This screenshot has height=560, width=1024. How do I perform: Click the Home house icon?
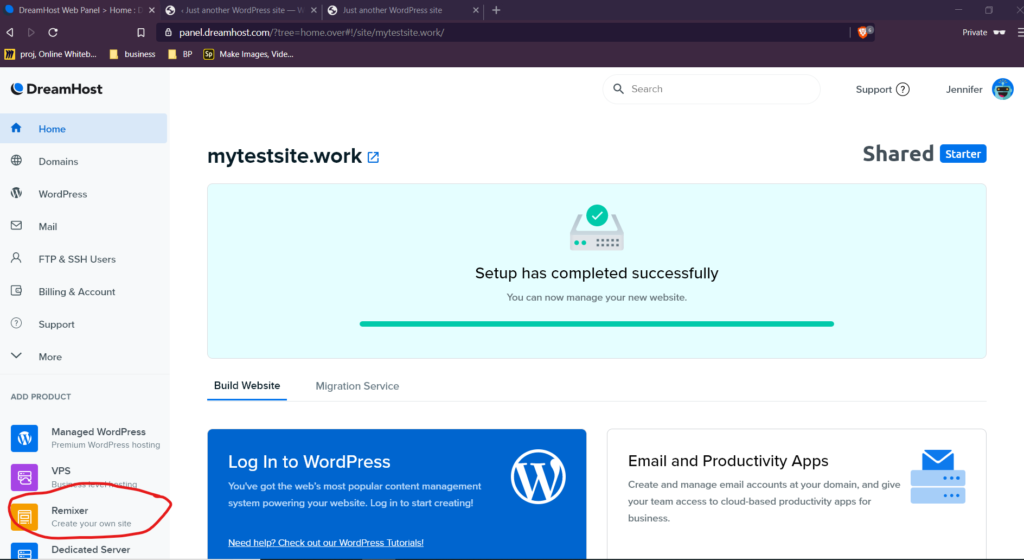pos(16,128)
